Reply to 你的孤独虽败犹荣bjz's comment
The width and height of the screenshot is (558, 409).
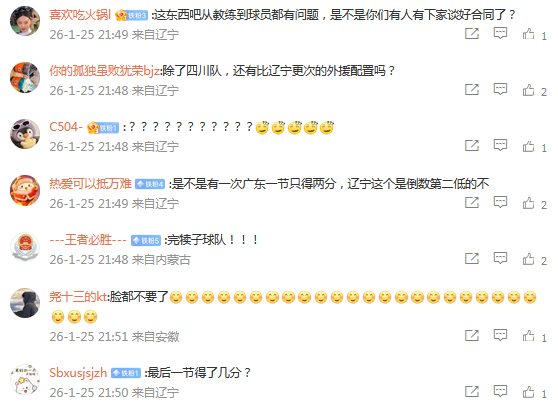click(x=500, y=89)
